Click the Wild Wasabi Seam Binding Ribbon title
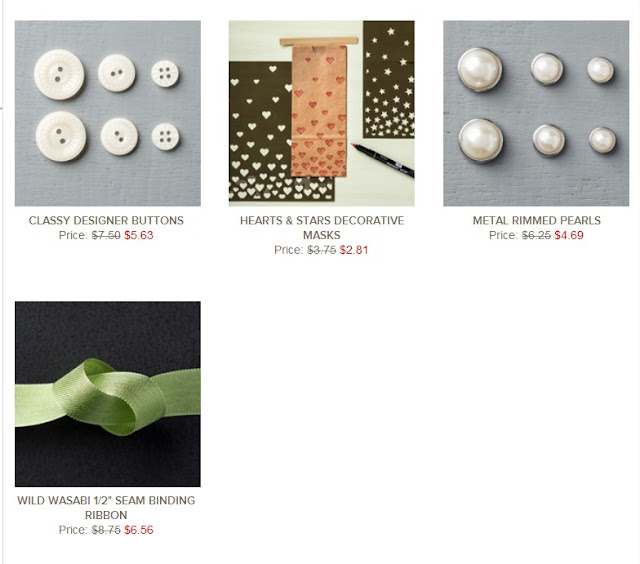Image resolution: width=640 pixels, height=564 pixels. 106,507
